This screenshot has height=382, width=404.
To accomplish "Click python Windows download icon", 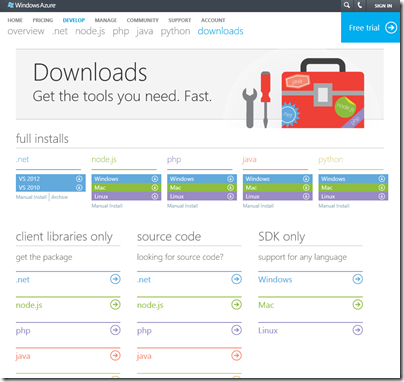I will tap(382, 179).
